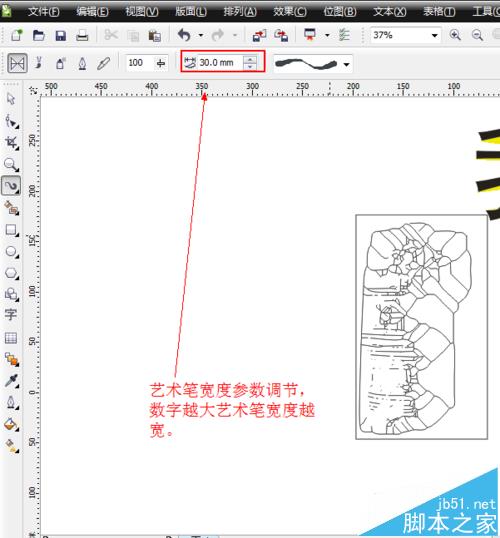Click the Copy icon in the toolbar
Image resolution: width=500 pixels, height=538 pixels.
[133, 36]
